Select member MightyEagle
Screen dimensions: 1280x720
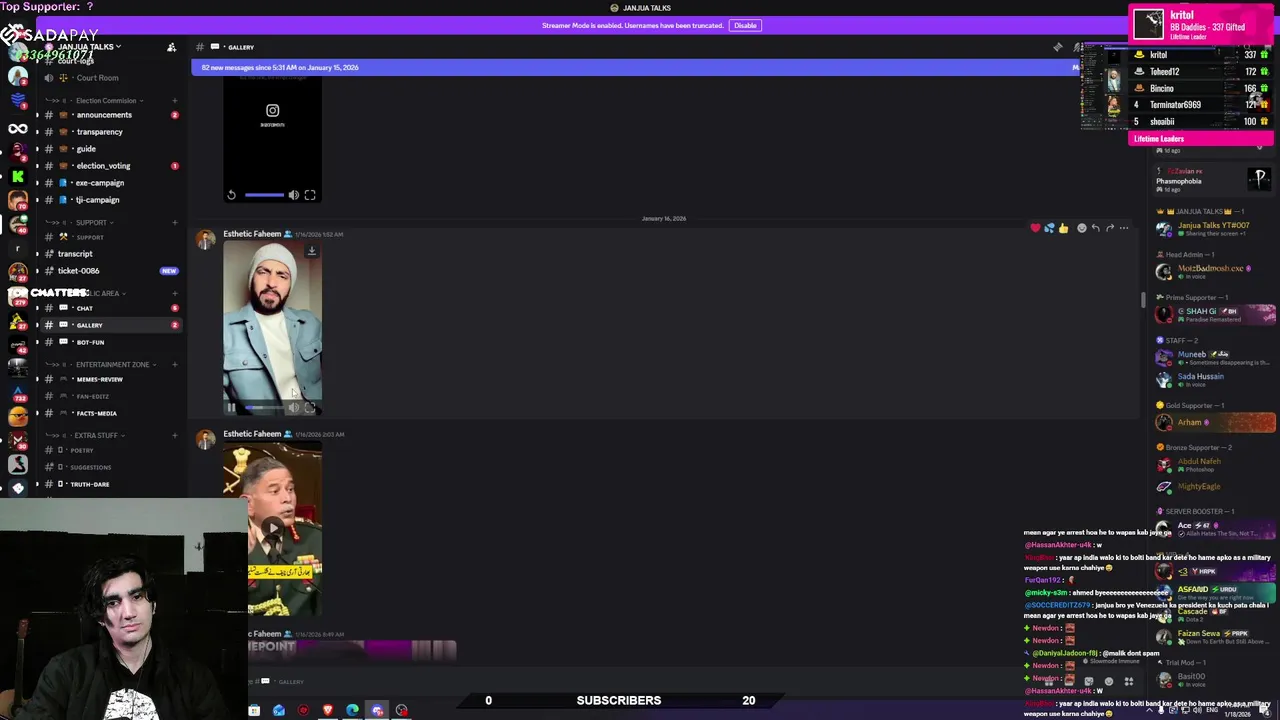click(1215, 486)
